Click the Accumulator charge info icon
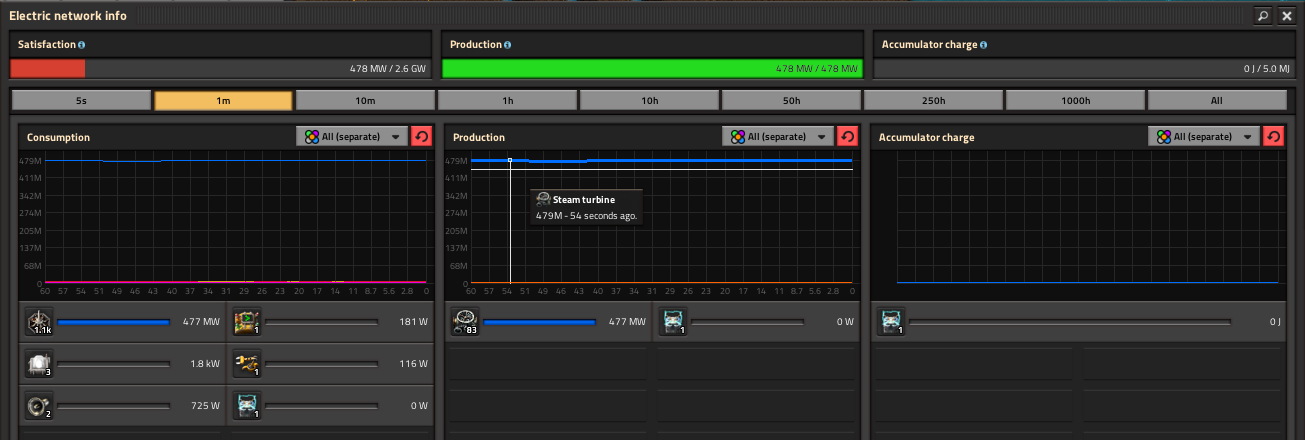Image resolution: width=1305 pixels, height=440 pixels. point(984,45)
